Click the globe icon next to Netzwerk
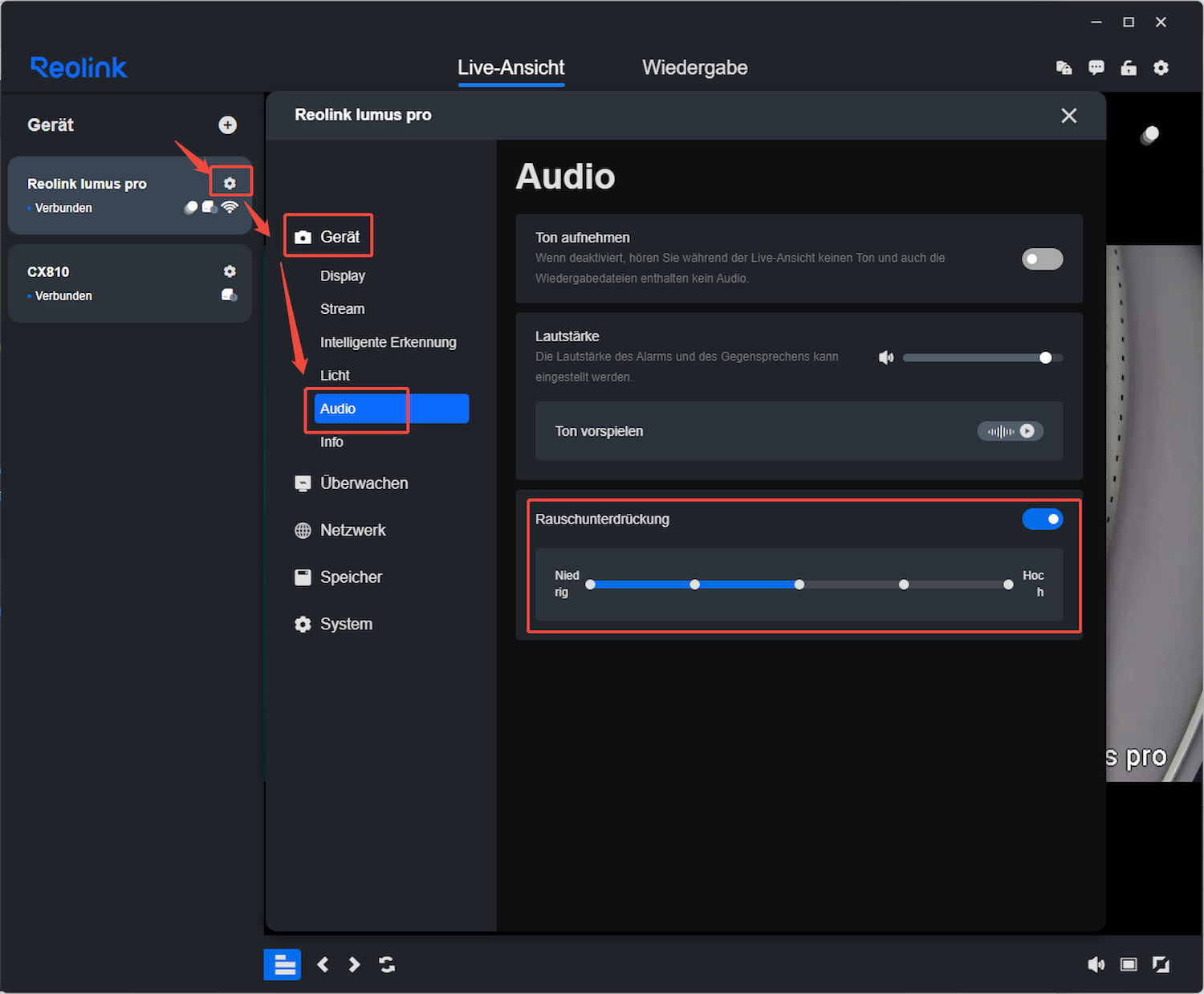 [303, 530]
